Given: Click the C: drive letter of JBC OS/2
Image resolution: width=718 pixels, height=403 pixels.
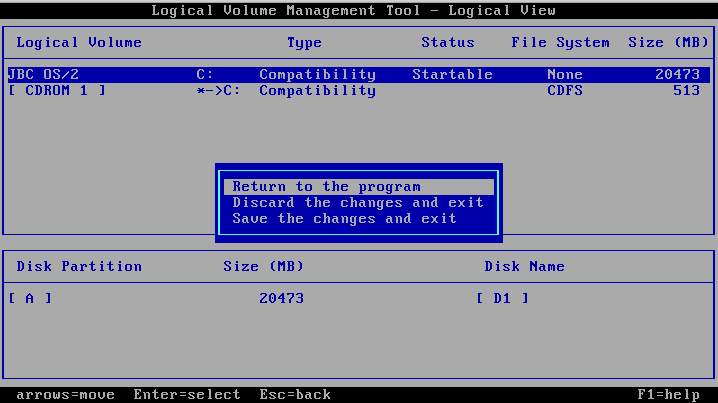Looking at the screenshot, I should point(204,75).
